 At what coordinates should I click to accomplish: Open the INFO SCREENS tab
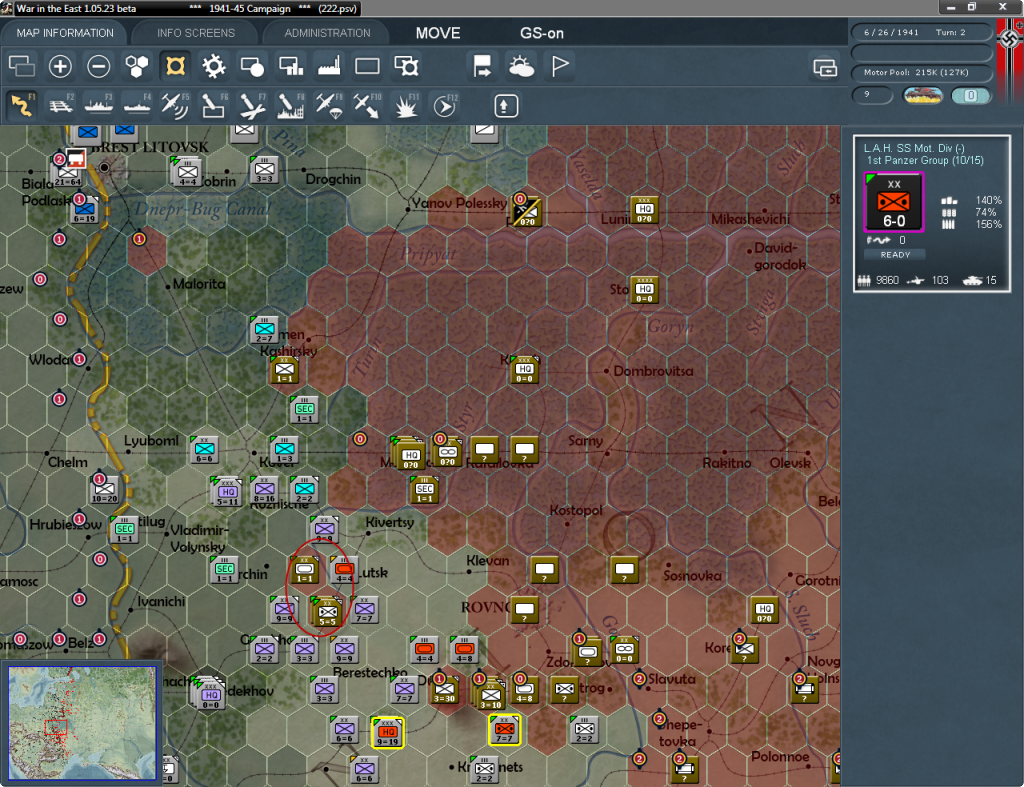196,33
